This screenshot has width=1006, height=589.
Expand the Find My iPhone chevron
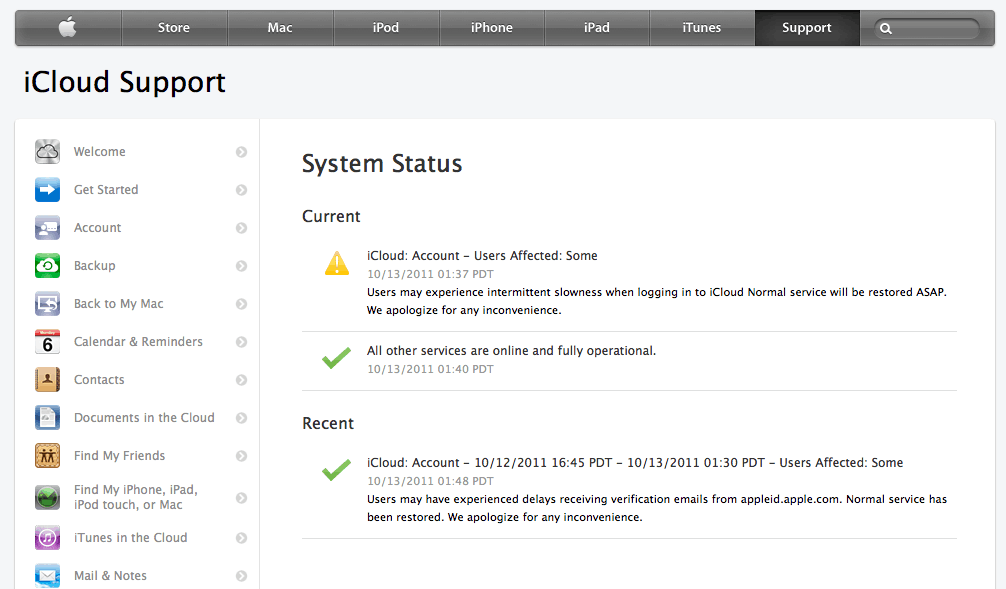tap(241, 498)
